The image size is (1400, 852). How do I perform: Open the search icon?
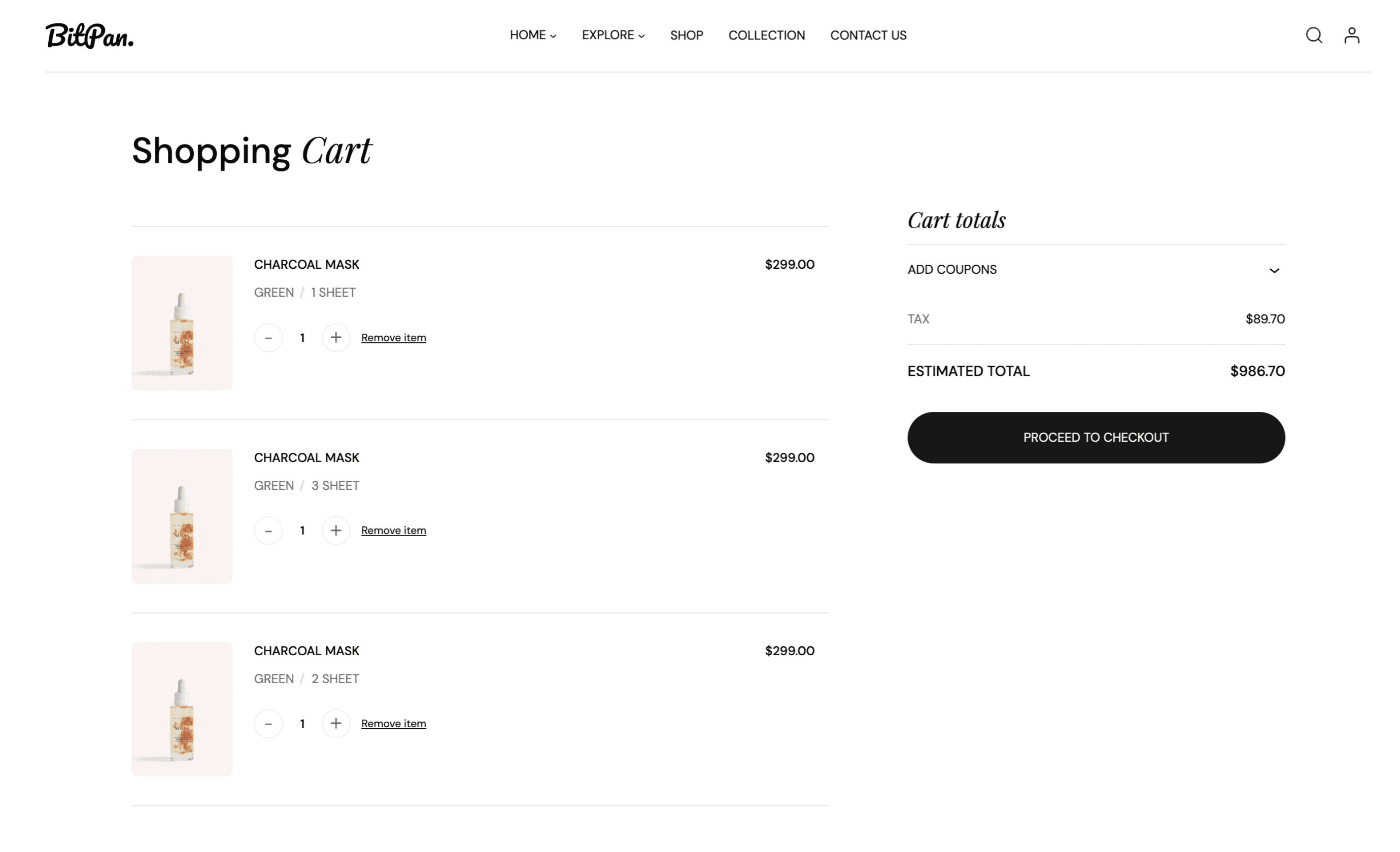1314,35
